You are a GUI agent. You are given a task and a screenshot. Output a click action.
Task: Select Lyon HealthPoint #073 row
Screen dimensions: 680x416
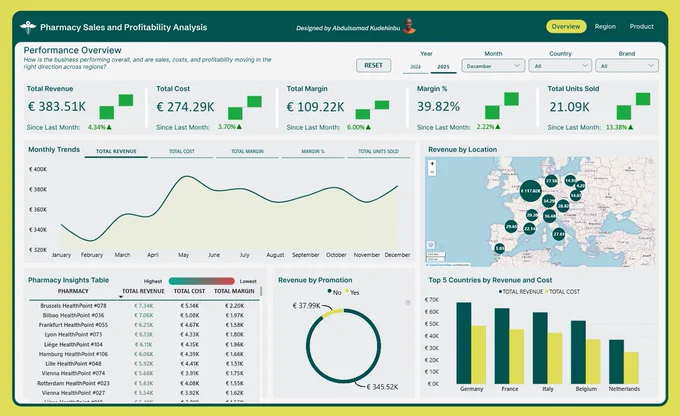point(144,334)
